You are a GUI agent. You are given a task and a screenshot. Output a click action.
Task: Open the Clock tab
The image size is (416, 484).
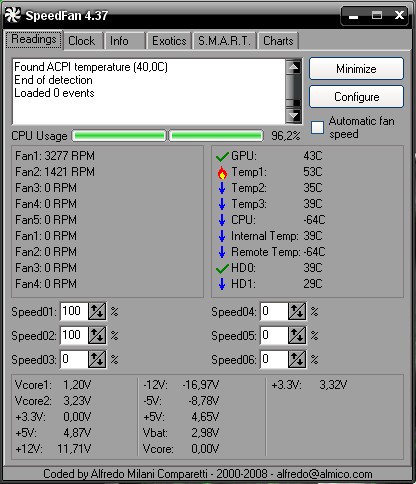point(82,41)
